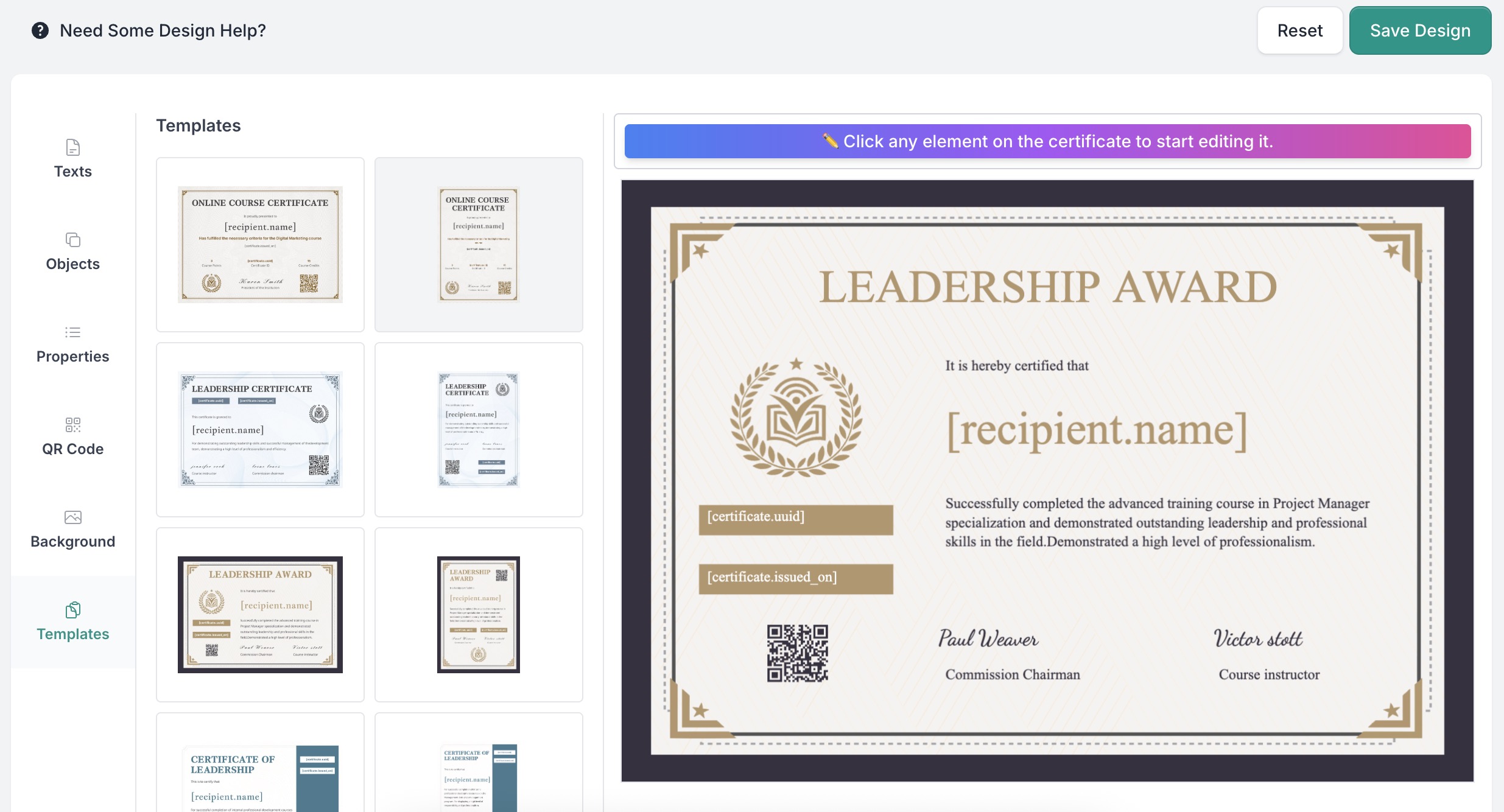Choose landscape Online Course Certificate template

point(260,245)
